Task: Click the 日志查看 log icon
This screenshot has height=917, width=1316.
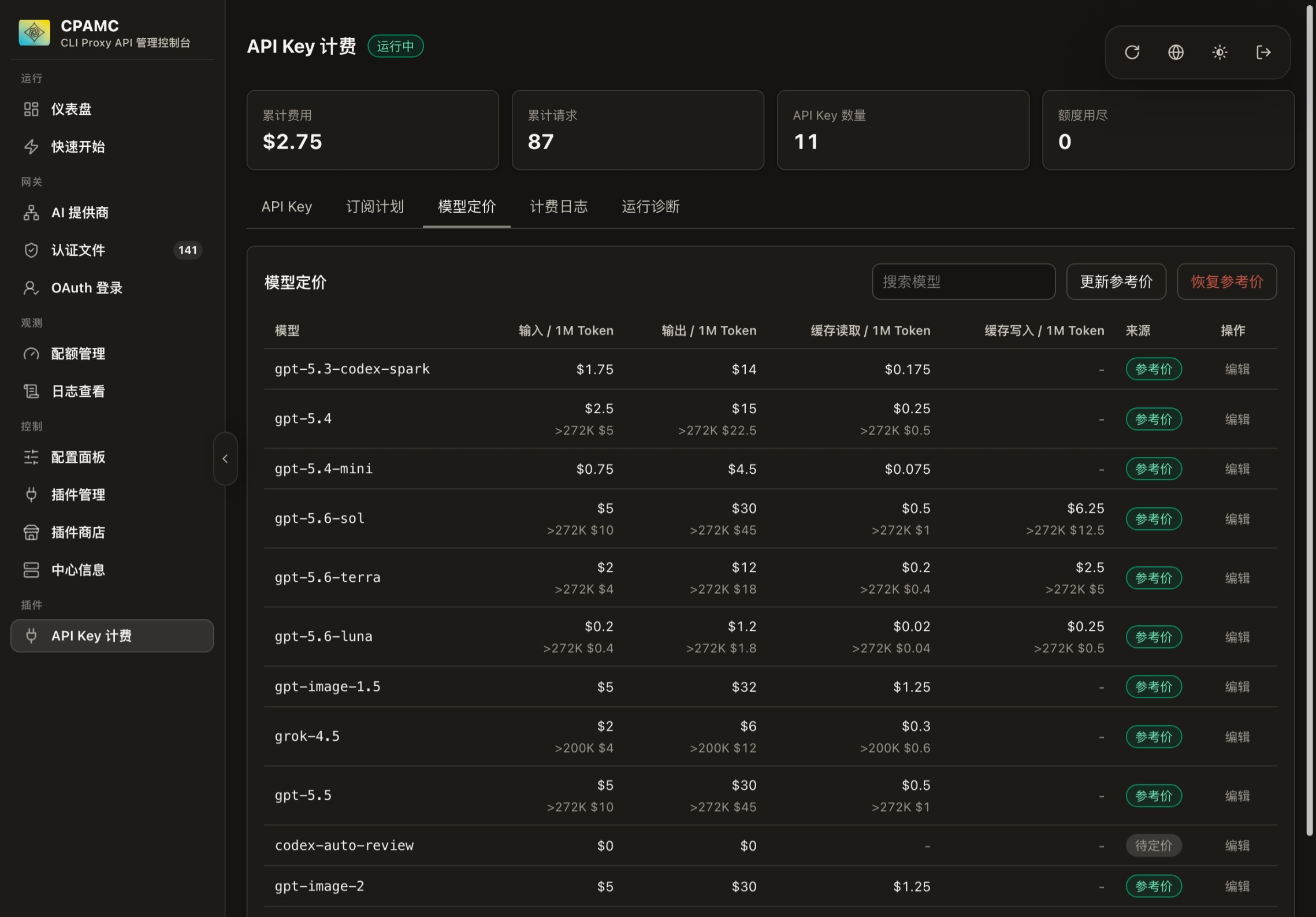Action: click(x=31, y=391)
